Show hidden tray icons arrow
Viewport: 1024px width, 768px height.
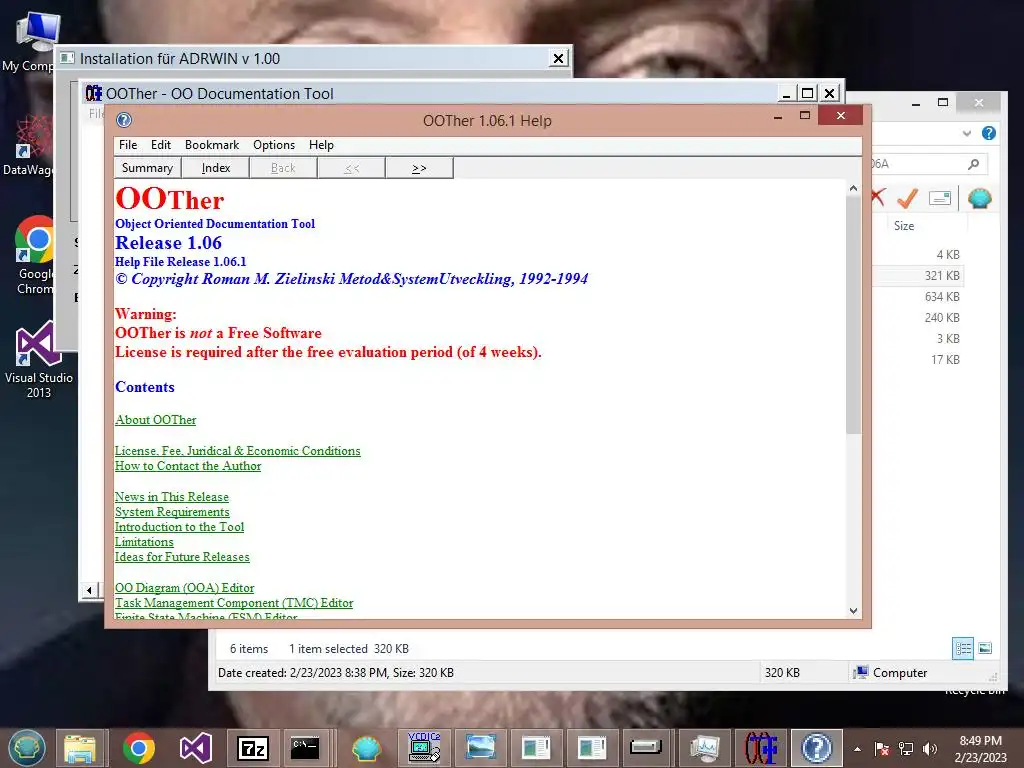click(857, 749)
